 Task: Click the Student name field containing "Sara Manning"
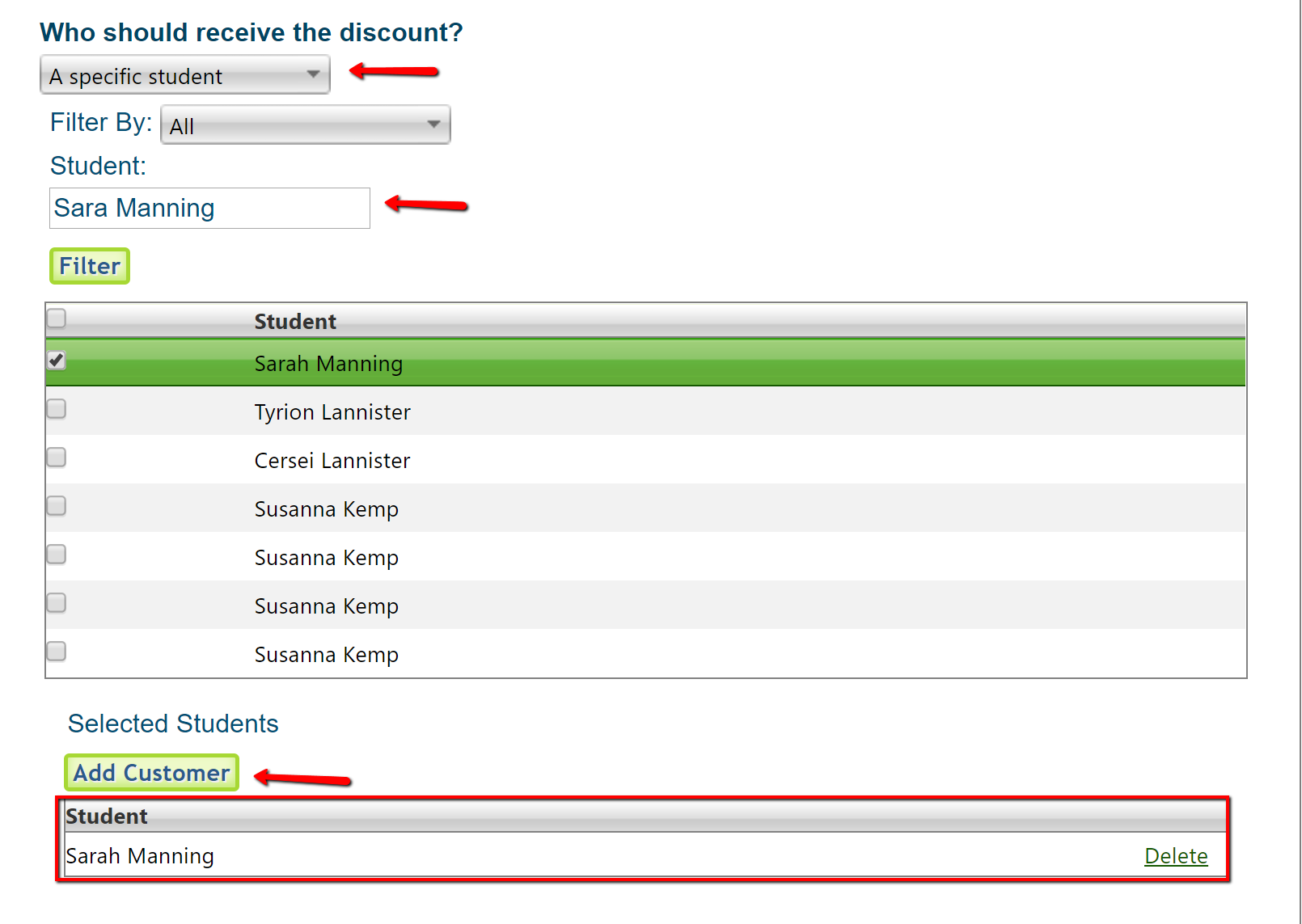click(209, 209)
